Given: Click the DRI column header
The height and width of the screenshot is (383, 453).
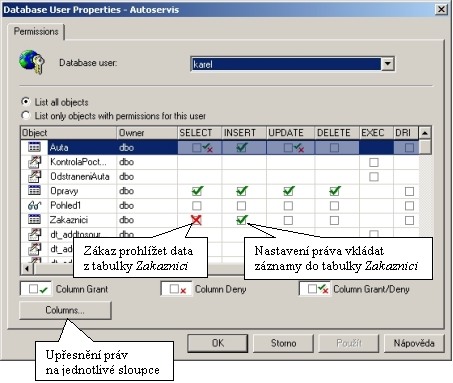Looking at the screenshot, I should [x=406, y=133].
